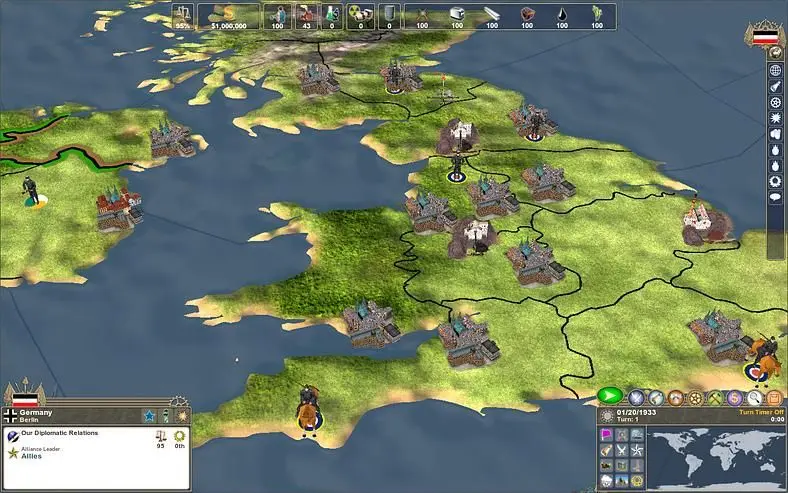Select the gear wheel industry icon
Viewport: 788px width, 493px height.
[696, 398]
